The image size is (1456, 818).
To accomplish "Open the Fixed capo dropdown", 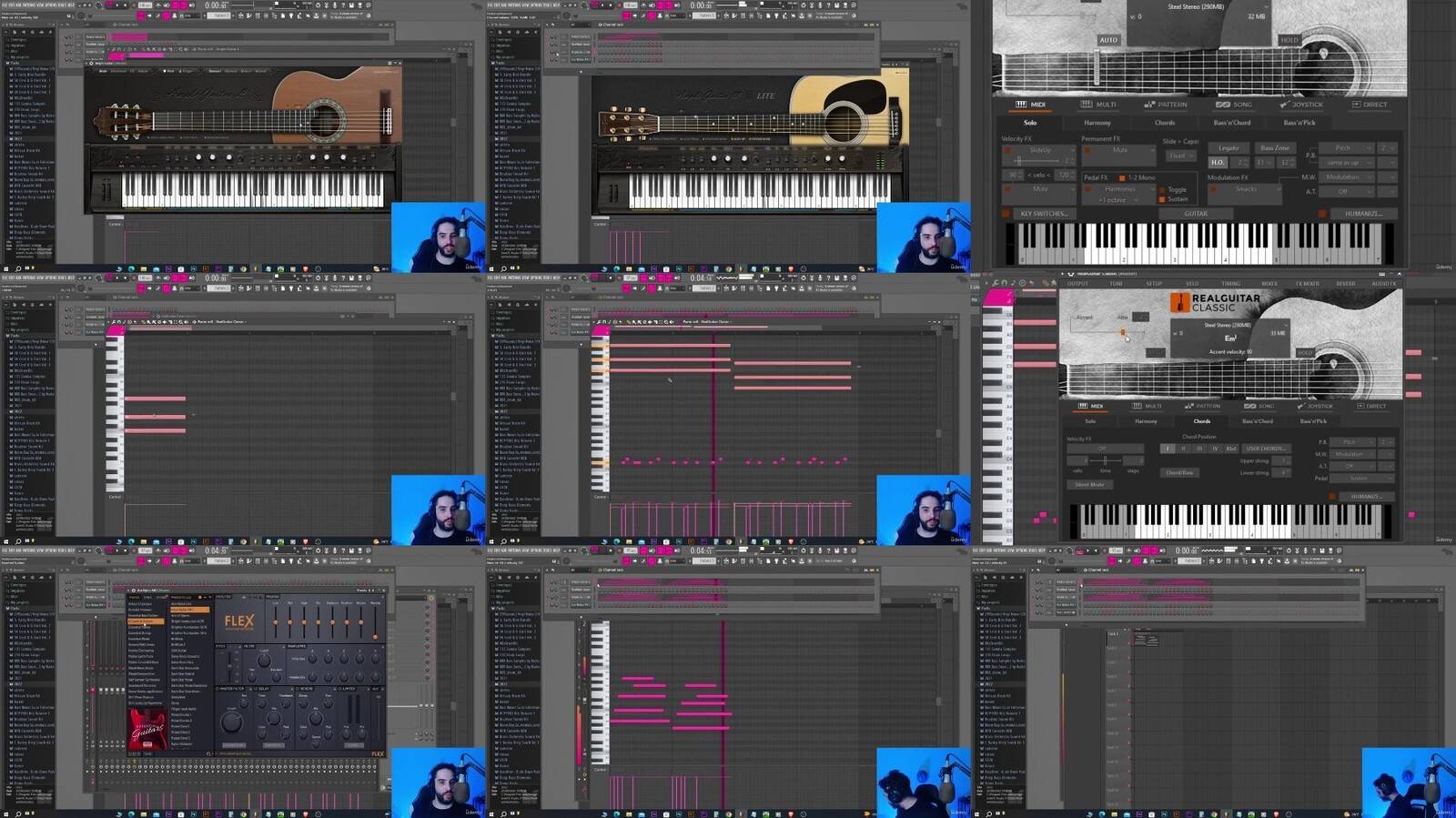I will coord(1179,156).
